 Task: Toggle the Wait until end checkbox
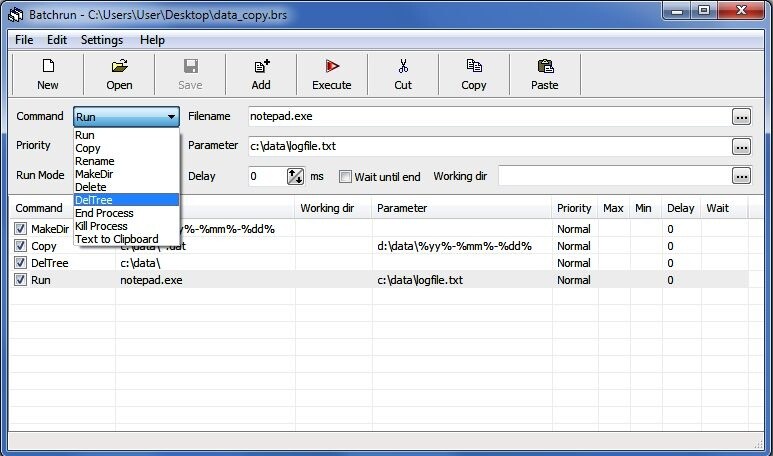pos(345,176)
